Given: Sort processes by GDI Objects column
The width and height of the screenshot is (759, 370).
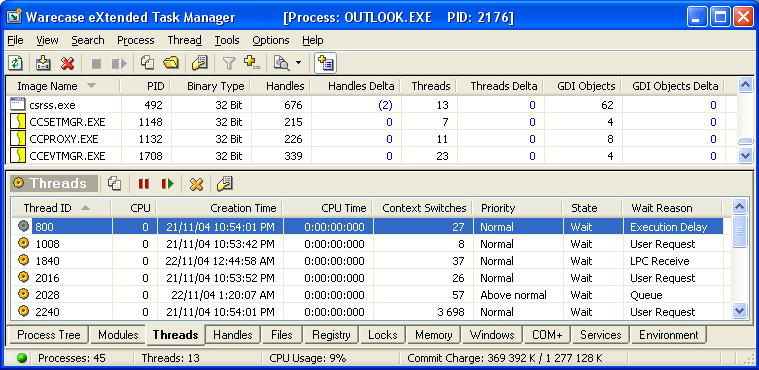Looking at the screenshot, I should click(x=583, y=86).
